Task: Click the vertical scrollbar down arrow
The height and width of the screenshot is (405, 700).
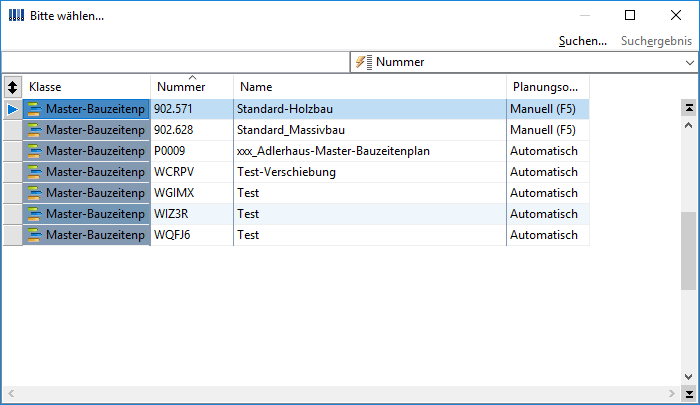Action: point(689,377)
